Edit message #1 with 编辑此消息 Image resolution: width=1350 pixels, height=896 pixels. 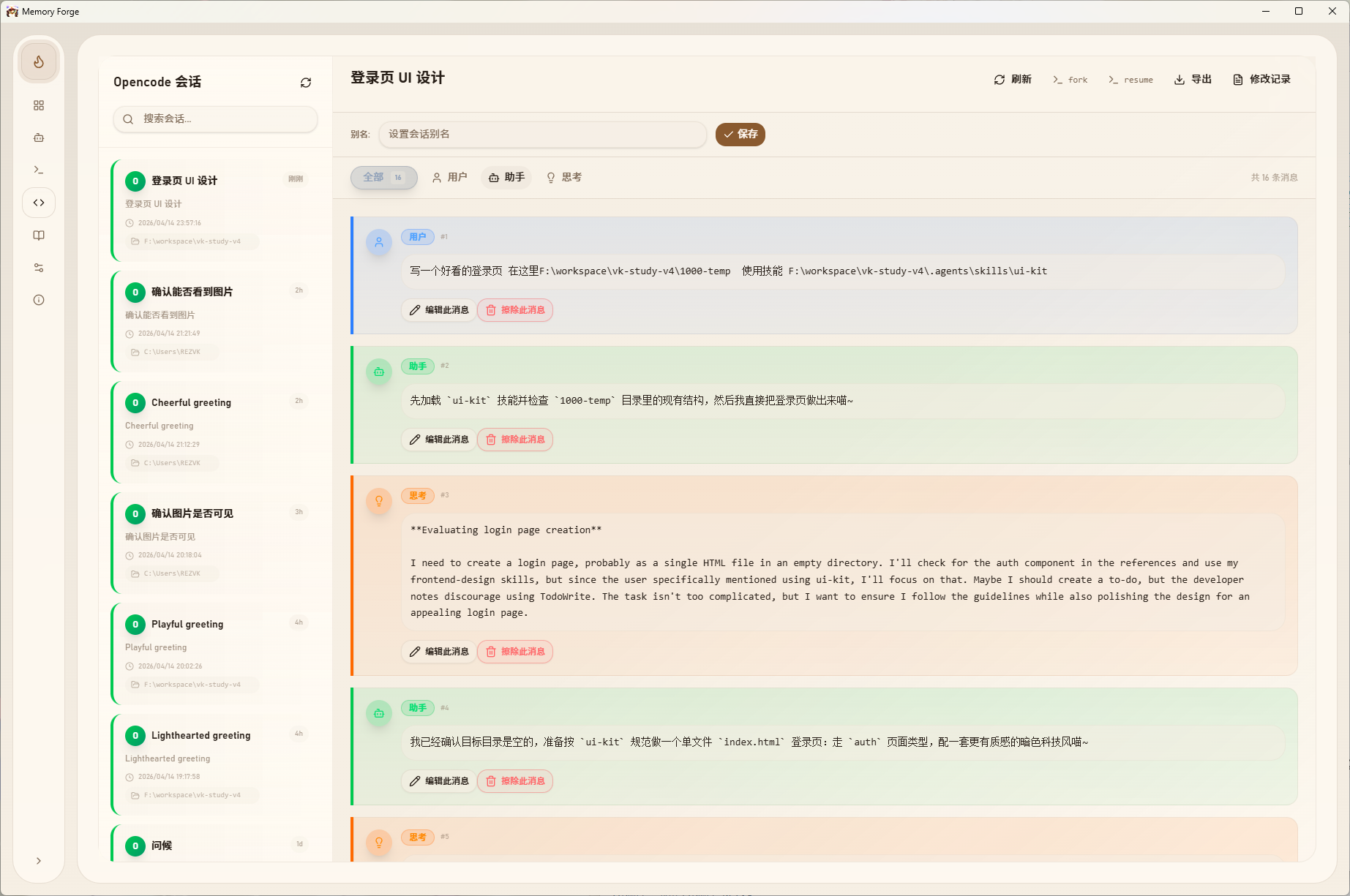click(x=439, y=310)
